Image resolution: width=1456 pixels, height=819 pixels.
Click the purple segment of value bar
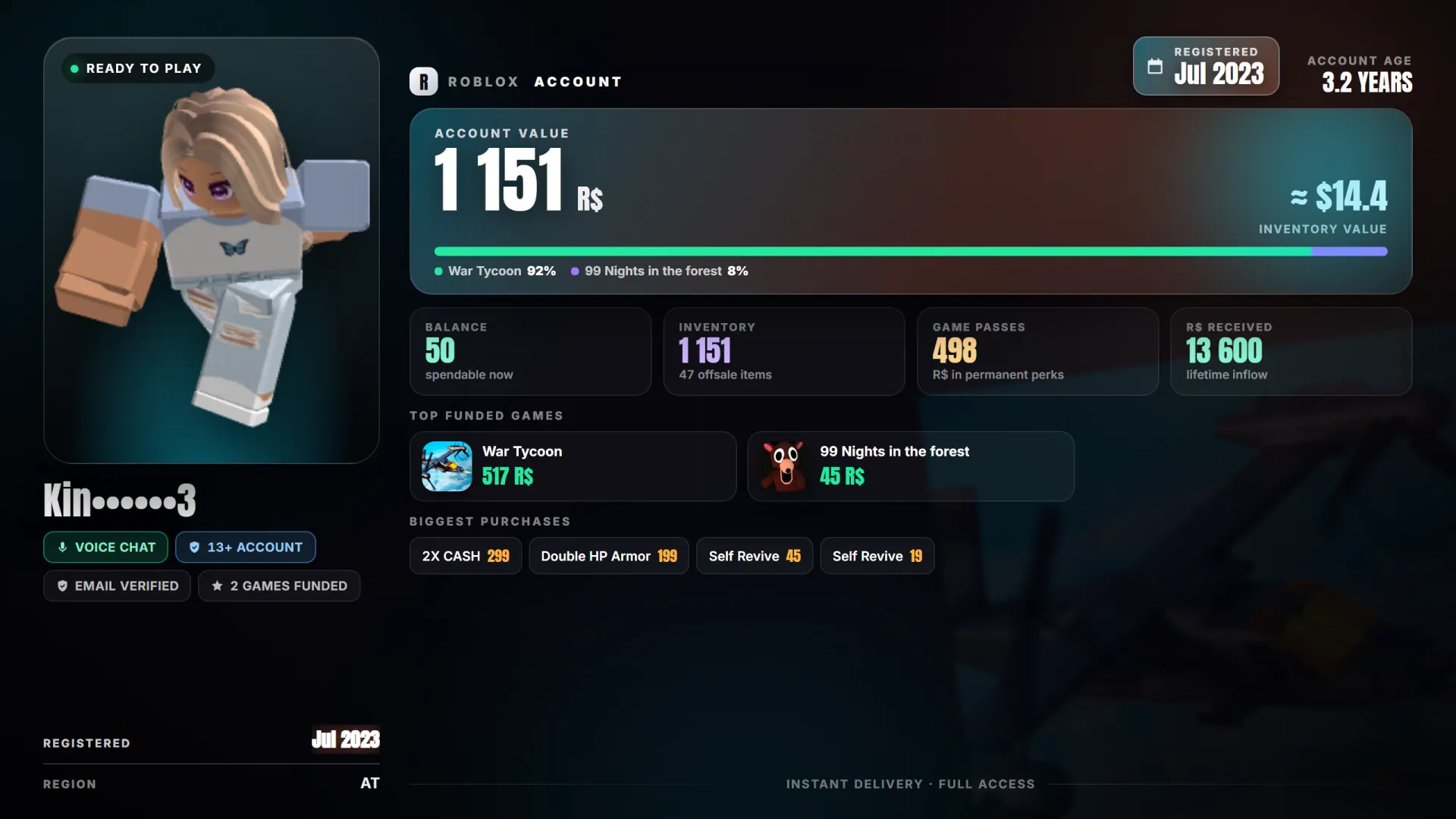[x=1350, y=251]
